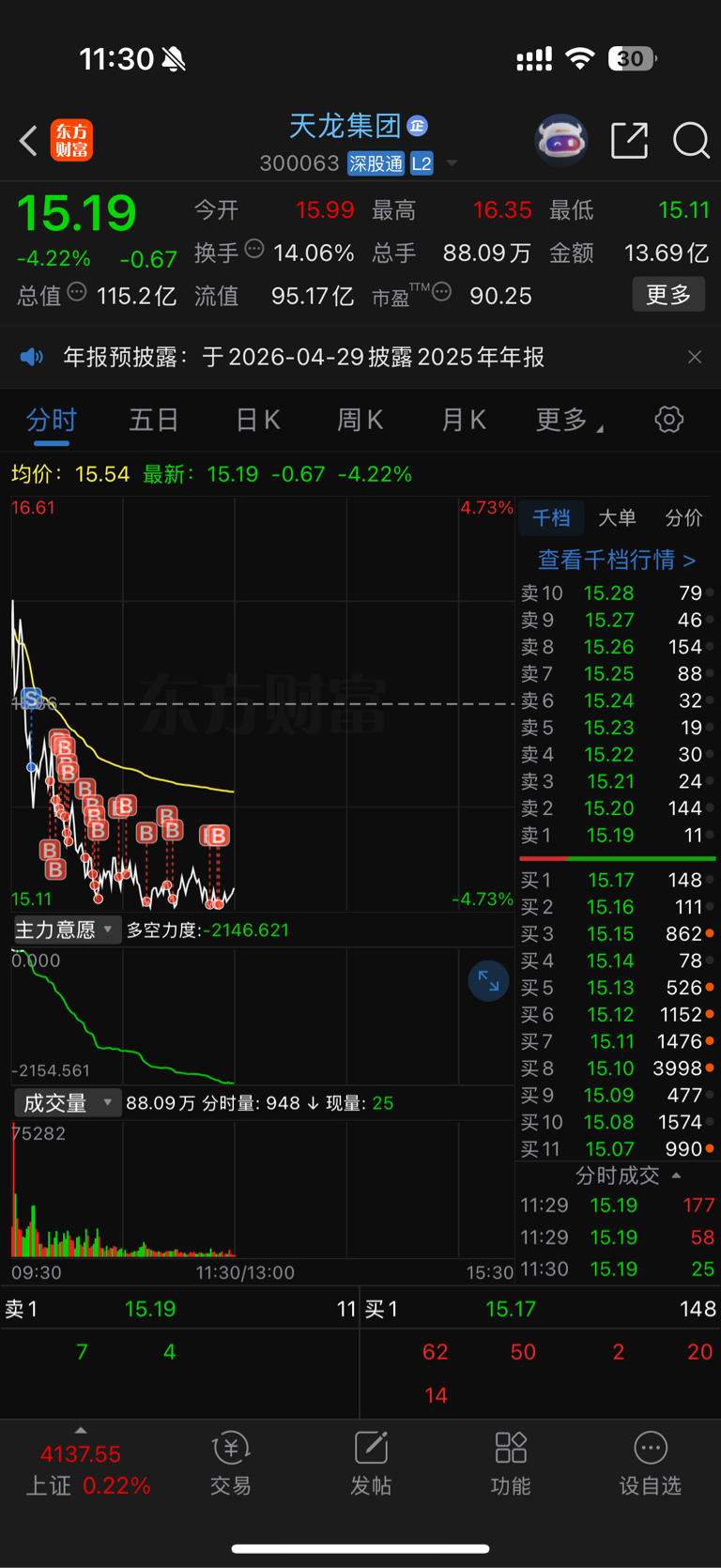Switch to the 分价 tab
Image resolution: width=721 pixels, height=1568 pixels.
[683, 517]
